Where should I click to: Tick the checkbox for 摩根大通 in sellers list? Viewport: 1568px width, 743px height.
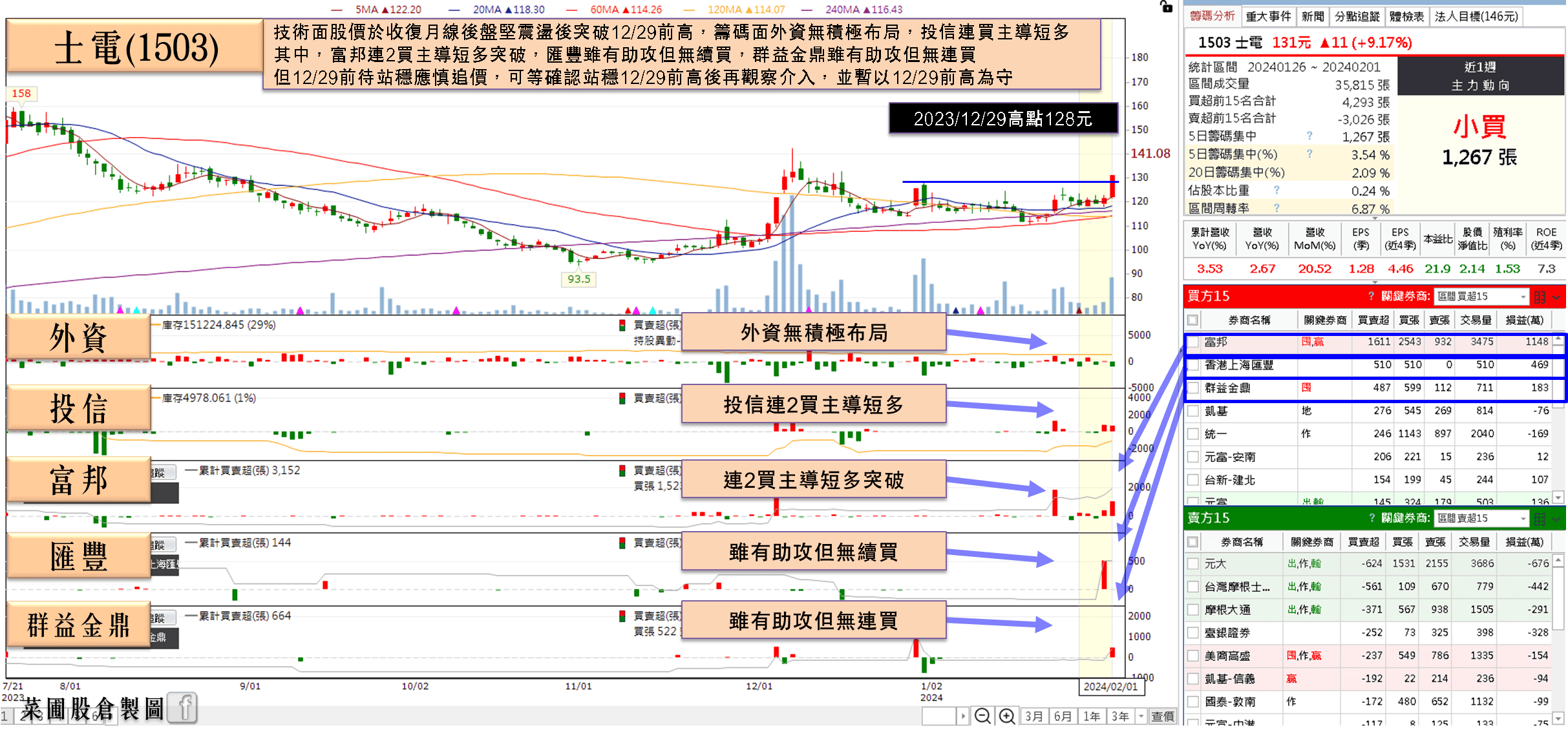(1193, 609)
